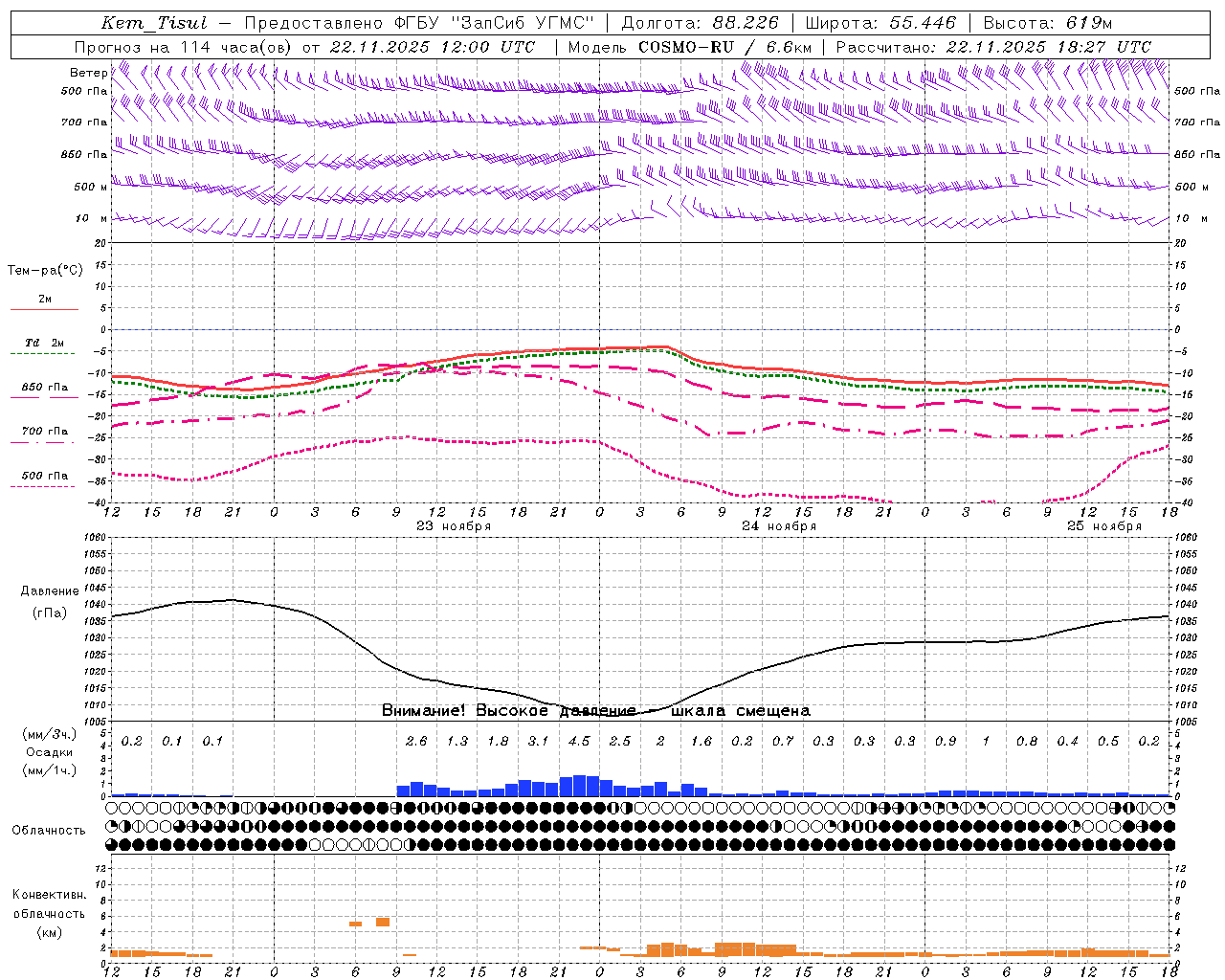The width and height of the screenshot is (1225, 980).
Task: Click the '24 ноября' date label
Action: [779, 526]
